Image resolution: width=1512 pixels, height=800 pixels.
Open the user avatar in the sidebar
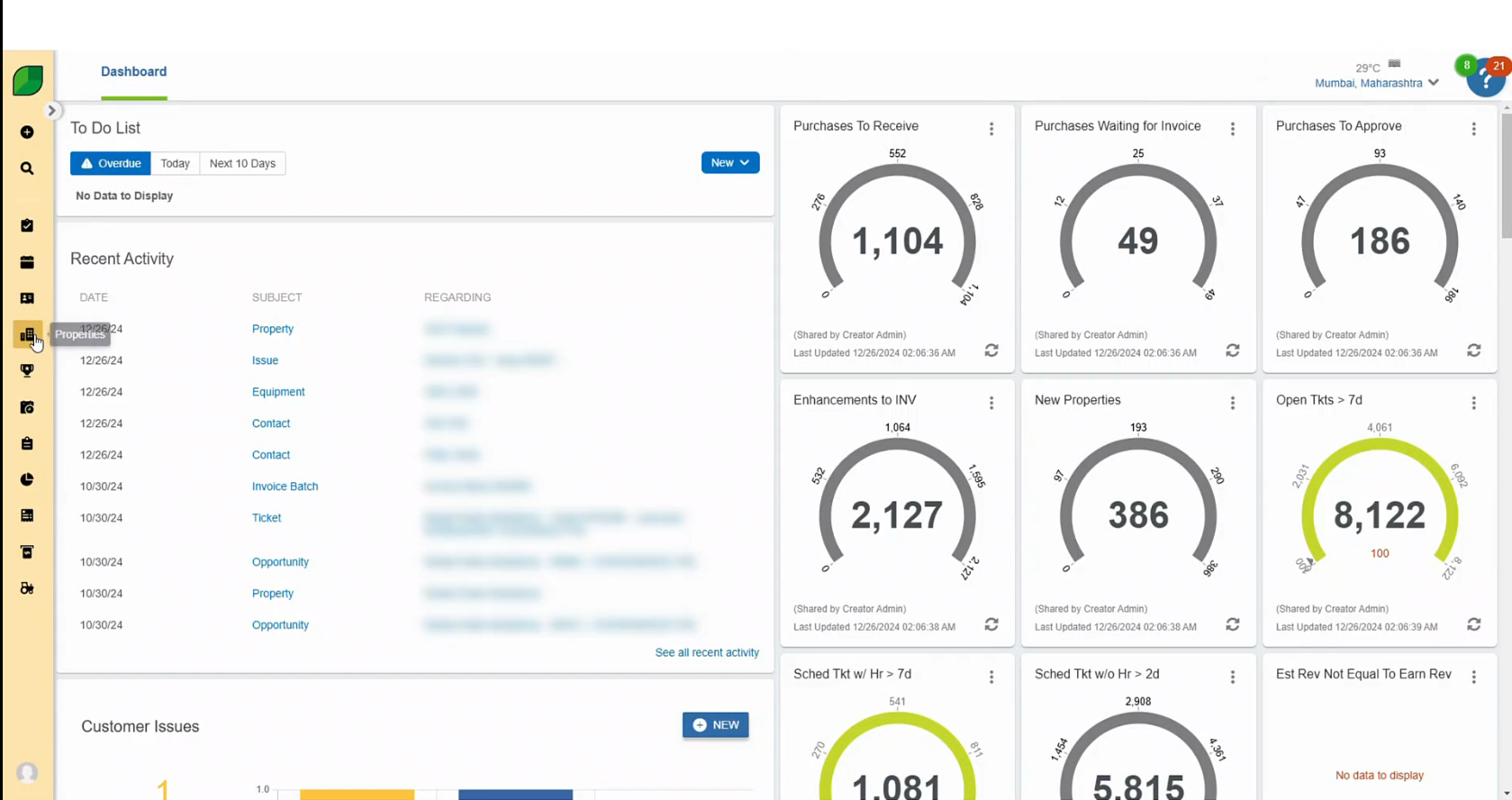point(27,773)
